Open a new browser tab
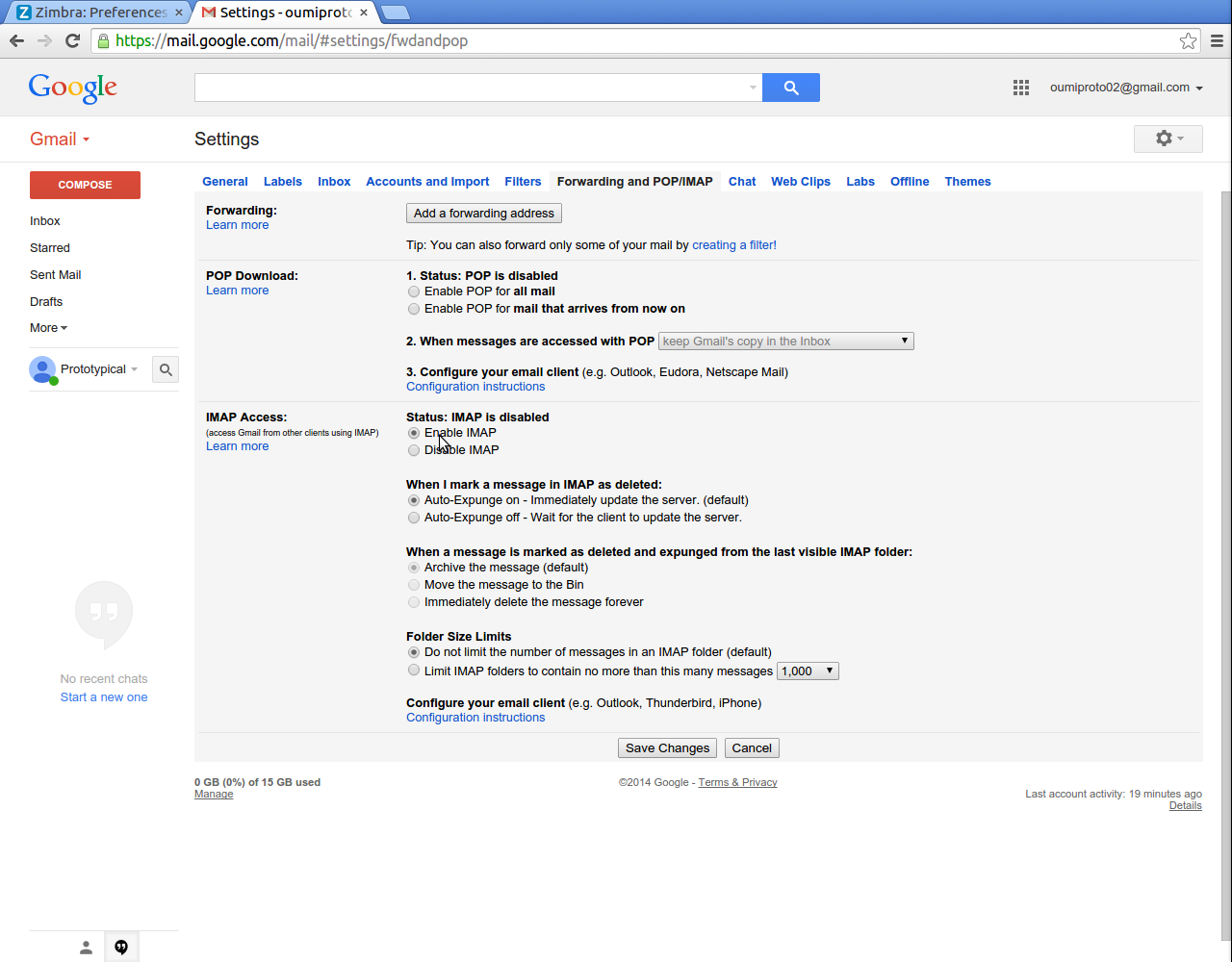Viewport: 1232px width, 962px height. pos(396,13)
